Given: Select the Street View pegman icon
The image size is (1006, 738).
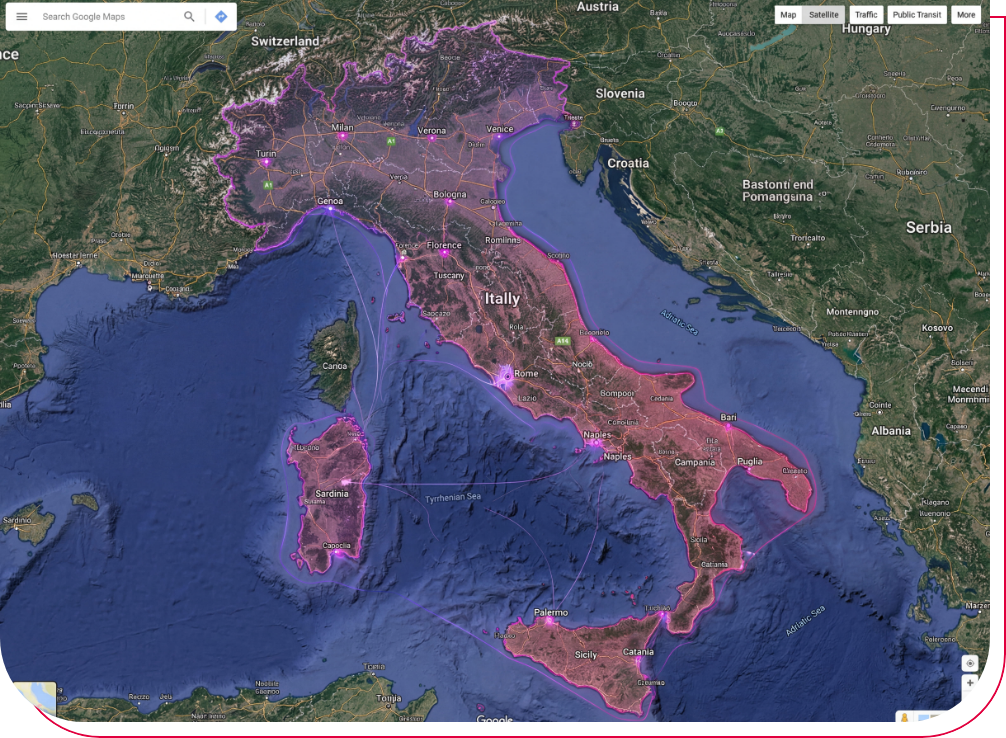Looking at the screenshot, I should tap(904, 717).
